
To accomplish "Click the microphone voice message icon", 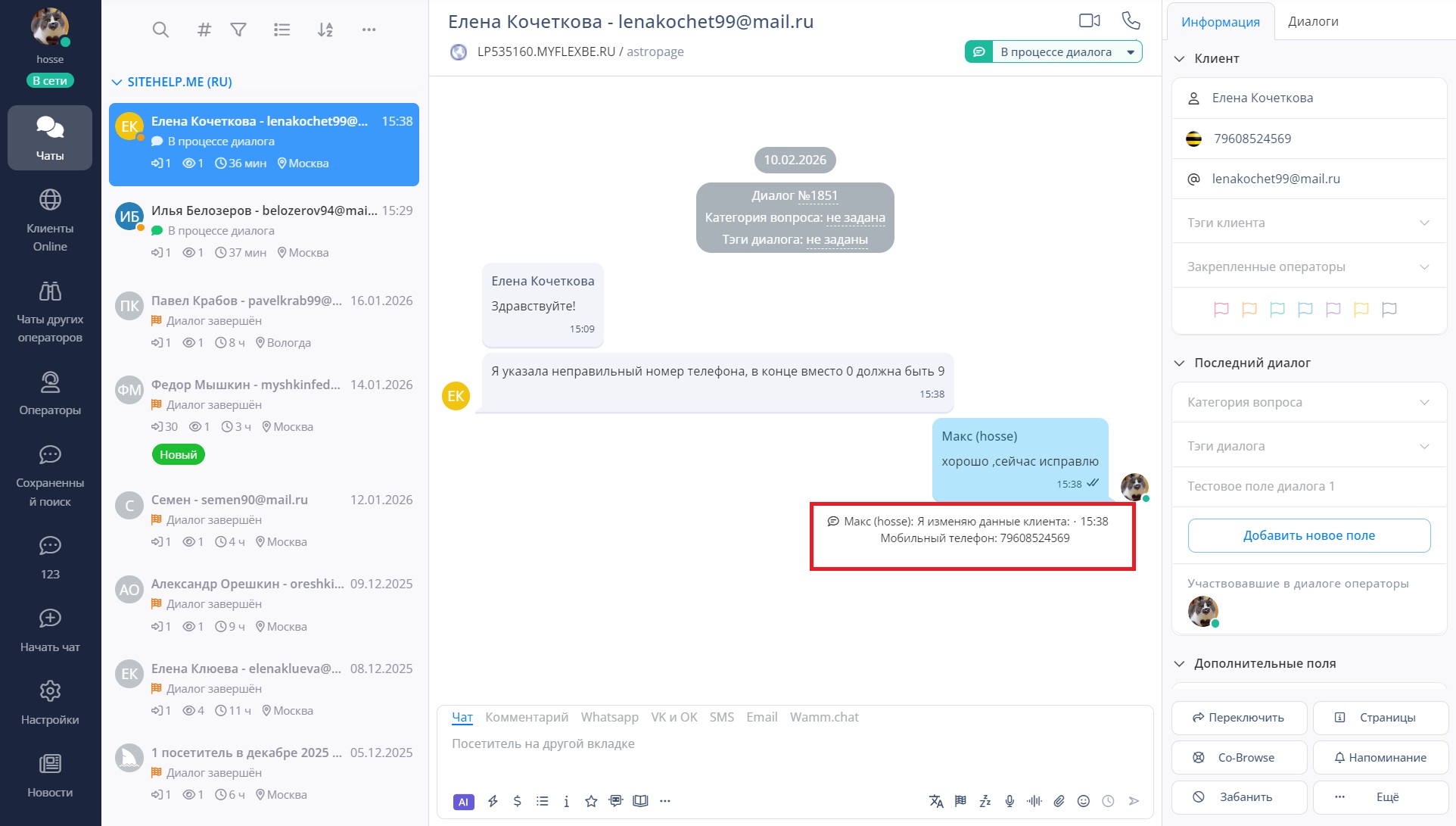I will coord(1010,801).
